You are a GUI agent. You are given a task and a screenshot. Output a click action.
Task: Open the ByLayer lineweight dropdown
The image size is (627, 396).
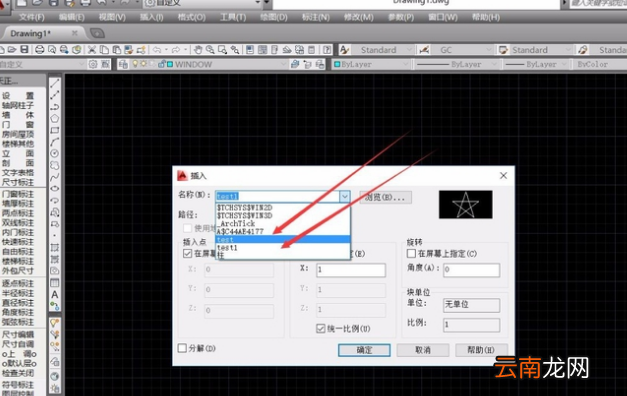click(x=564, y=64)
